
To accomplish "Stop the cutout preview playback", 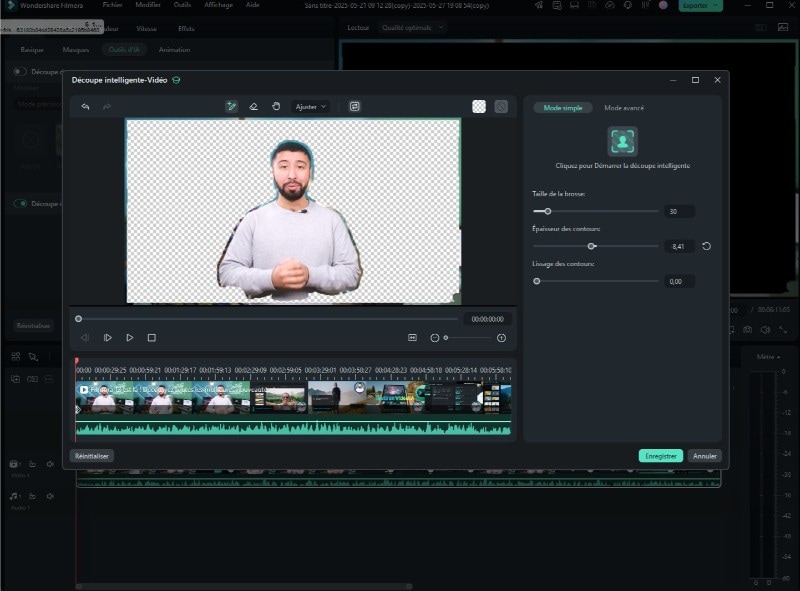I will tap(152, 338).
